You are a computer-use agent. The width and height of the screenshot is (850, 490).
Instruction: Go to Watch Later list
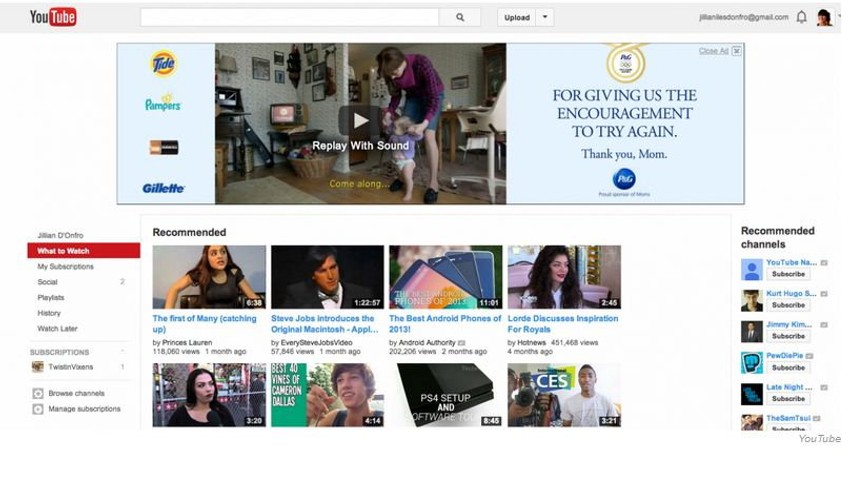tap(58, 328)
